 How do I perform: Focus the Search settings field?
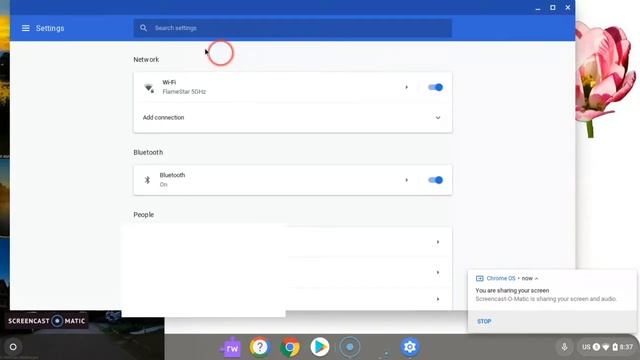292,28
